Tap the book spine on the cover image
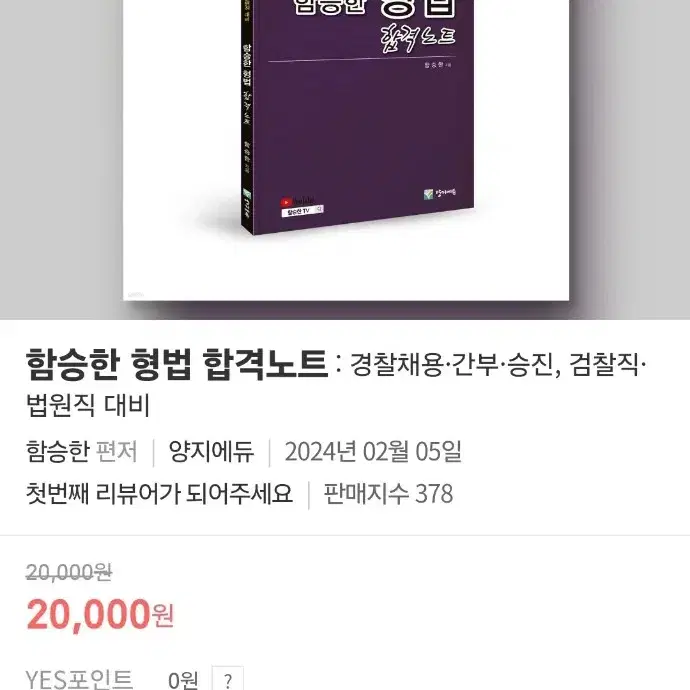This screenshot has width=690, height=690. tap(247, 119)
